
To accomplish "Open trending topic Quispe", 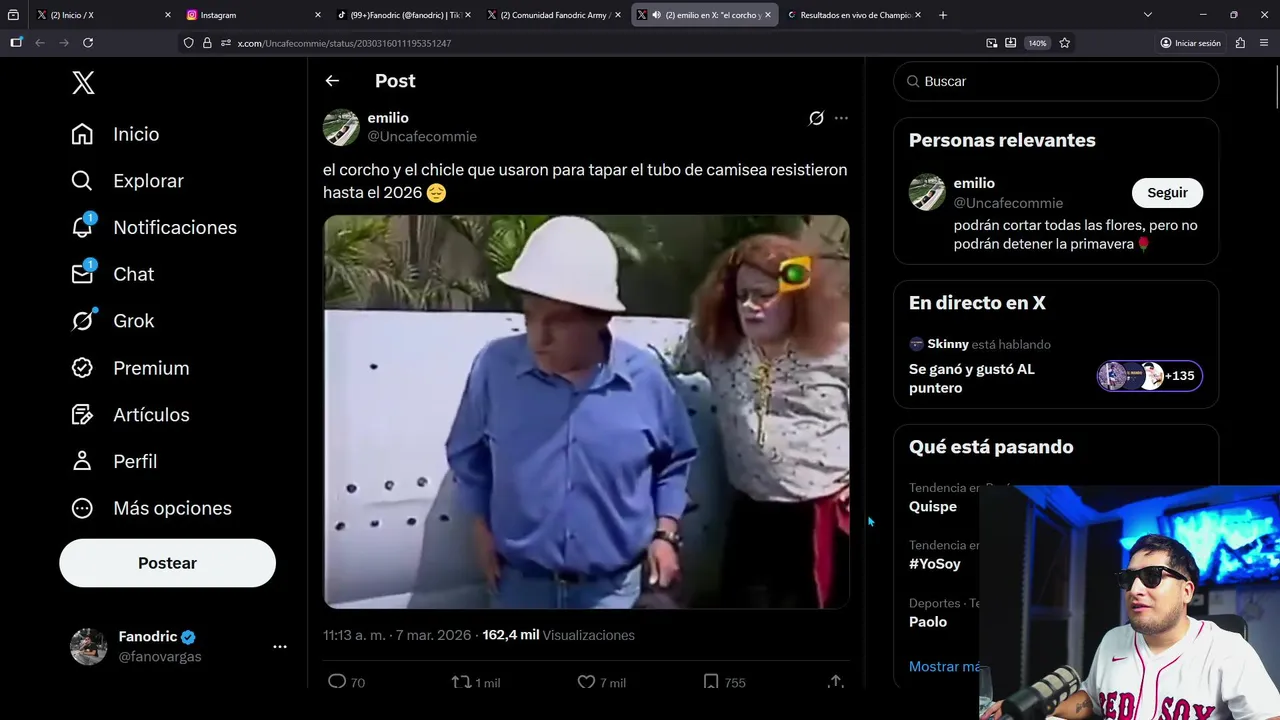I will pos(933,506).
